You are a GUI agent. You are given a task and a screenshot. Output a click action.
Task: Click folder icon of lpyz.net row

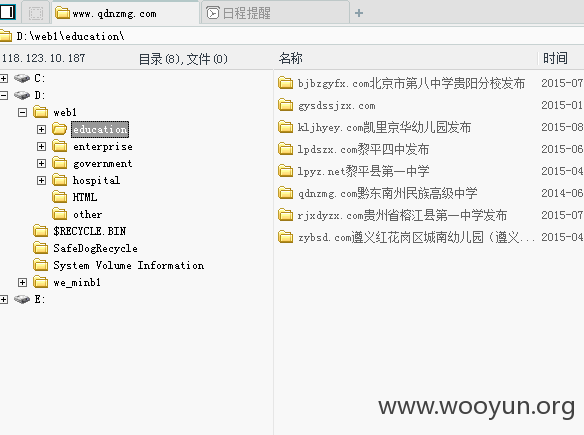[286, 171]
